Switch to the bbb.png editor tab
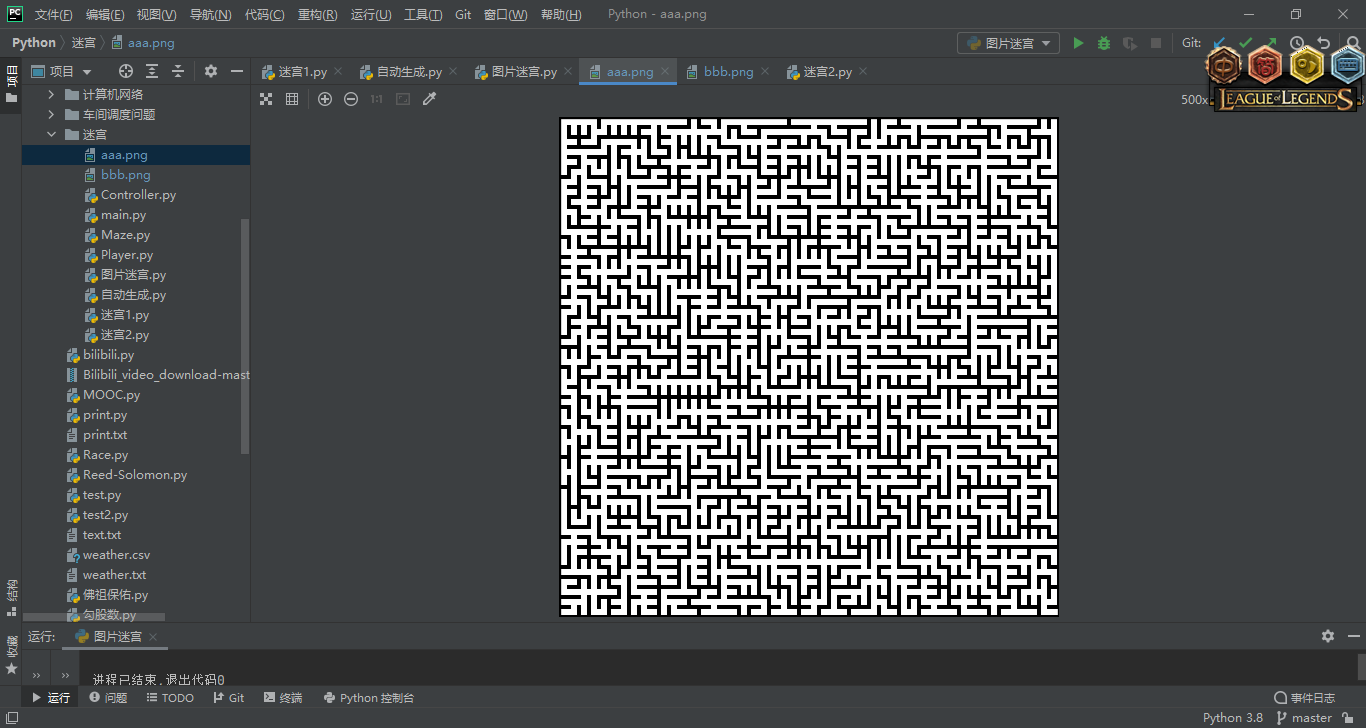The height and width of the screenshot is (728, 1366). [728, 72]
